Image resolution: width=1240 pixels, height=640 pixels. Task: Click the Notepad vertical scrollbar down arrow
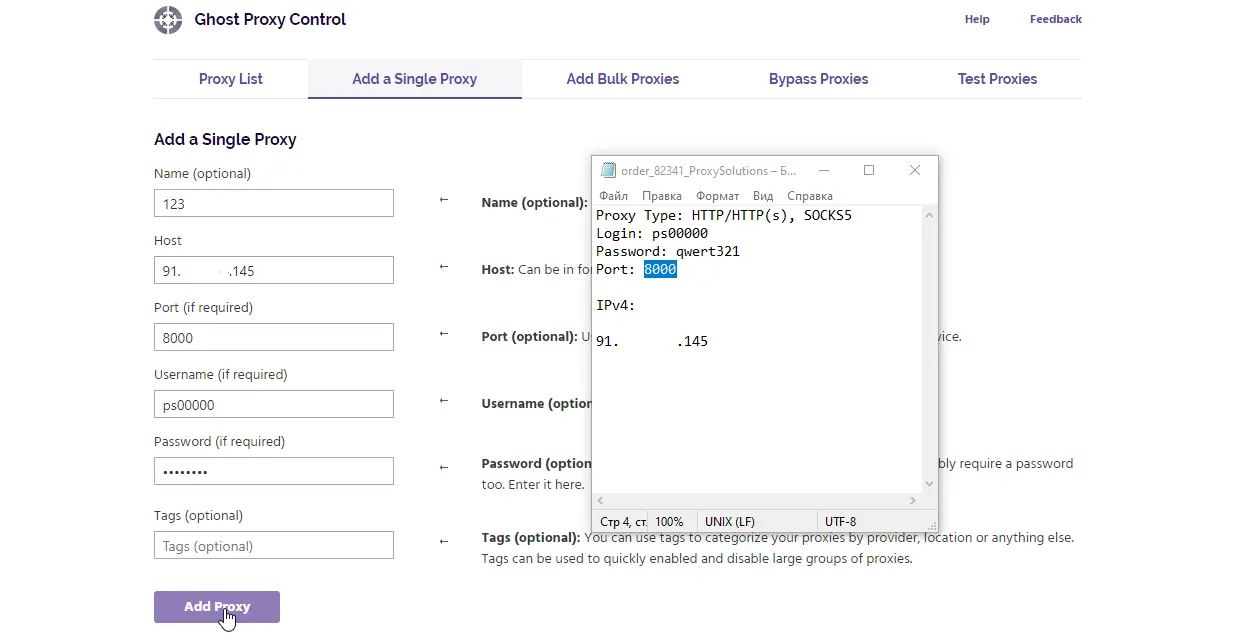(x=929, y=484)
